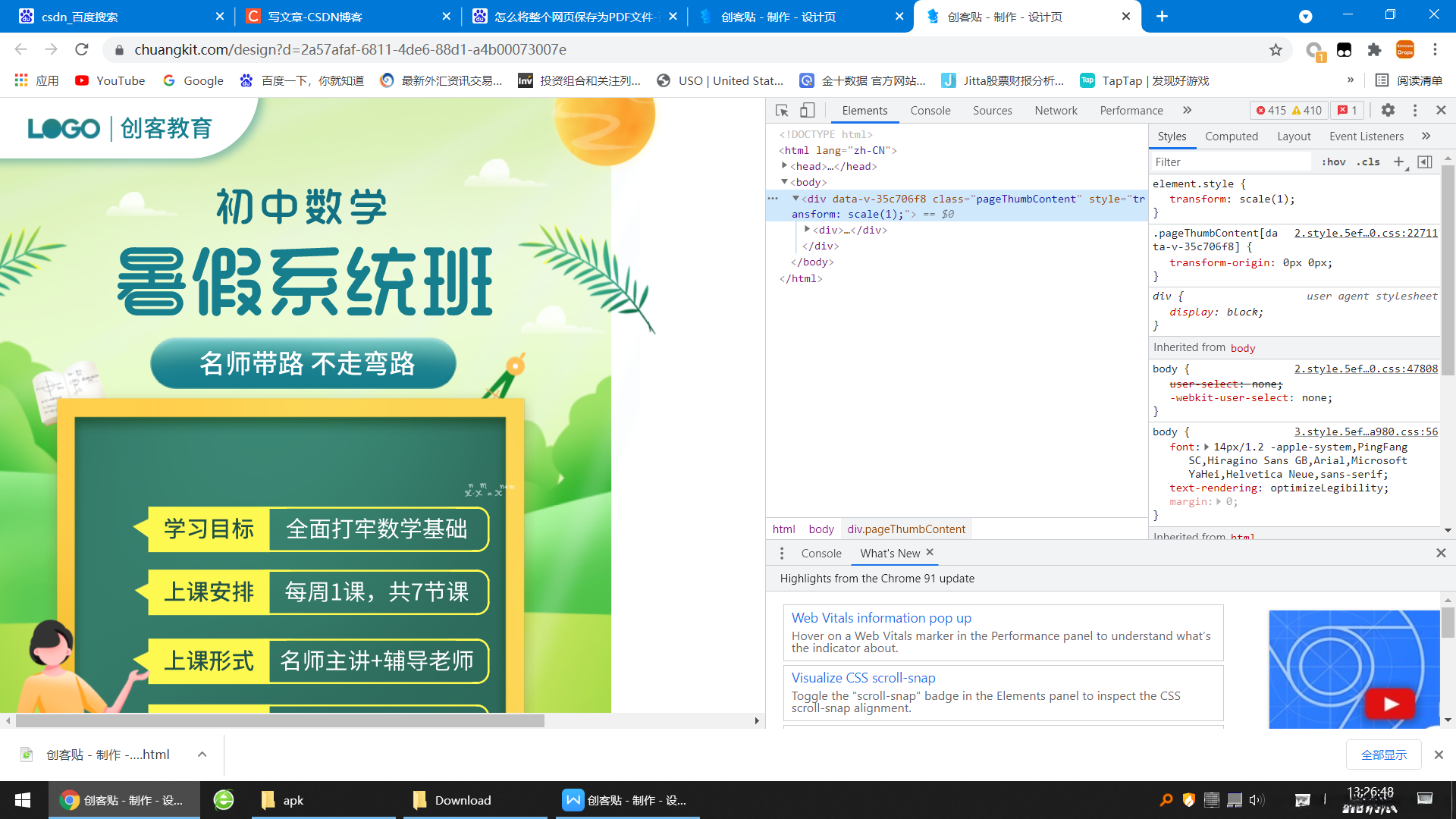This screenshot has height=819, width=1456.
Task: Switch to the Network tab
Action: point(1056,111)
